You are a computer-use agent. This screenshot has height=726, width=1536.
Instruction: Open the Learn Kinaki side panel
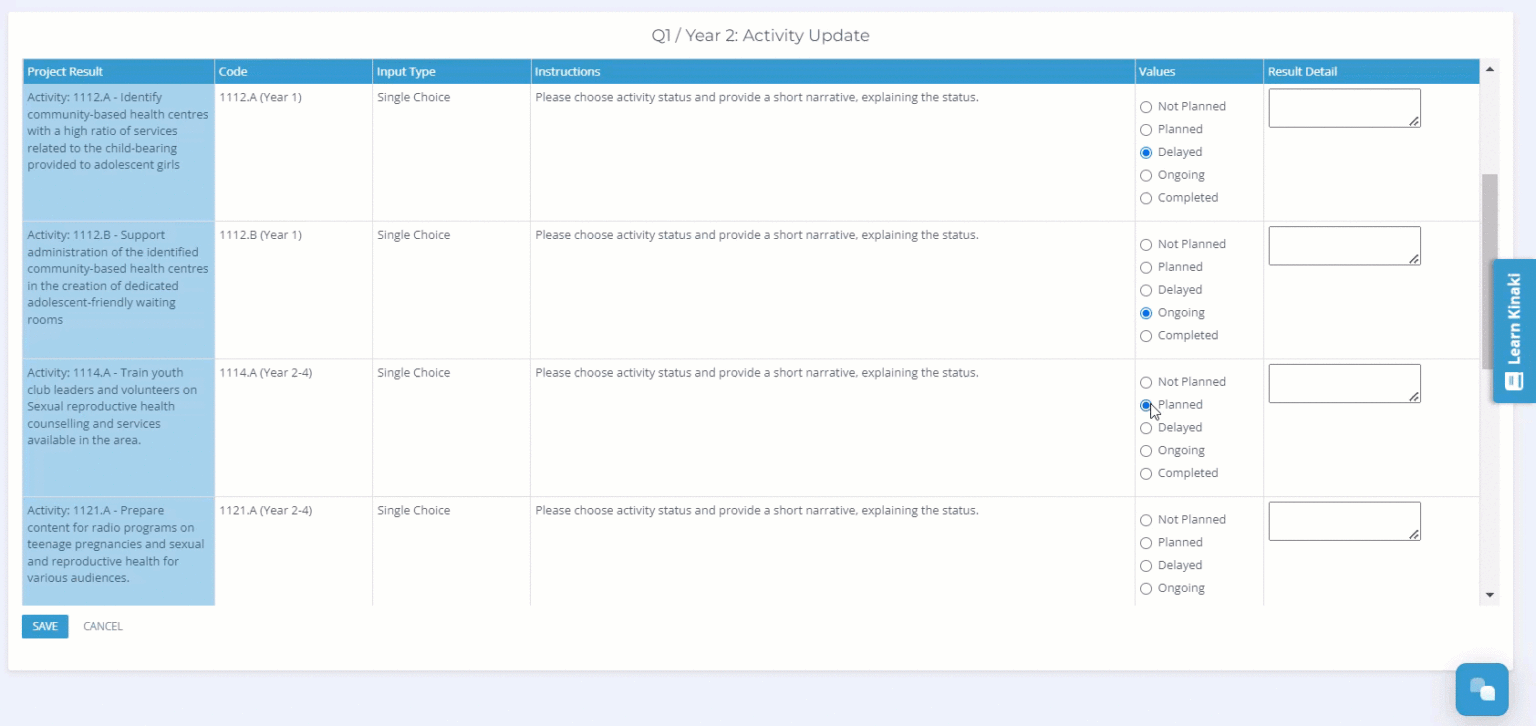(x=1514, y=331)
